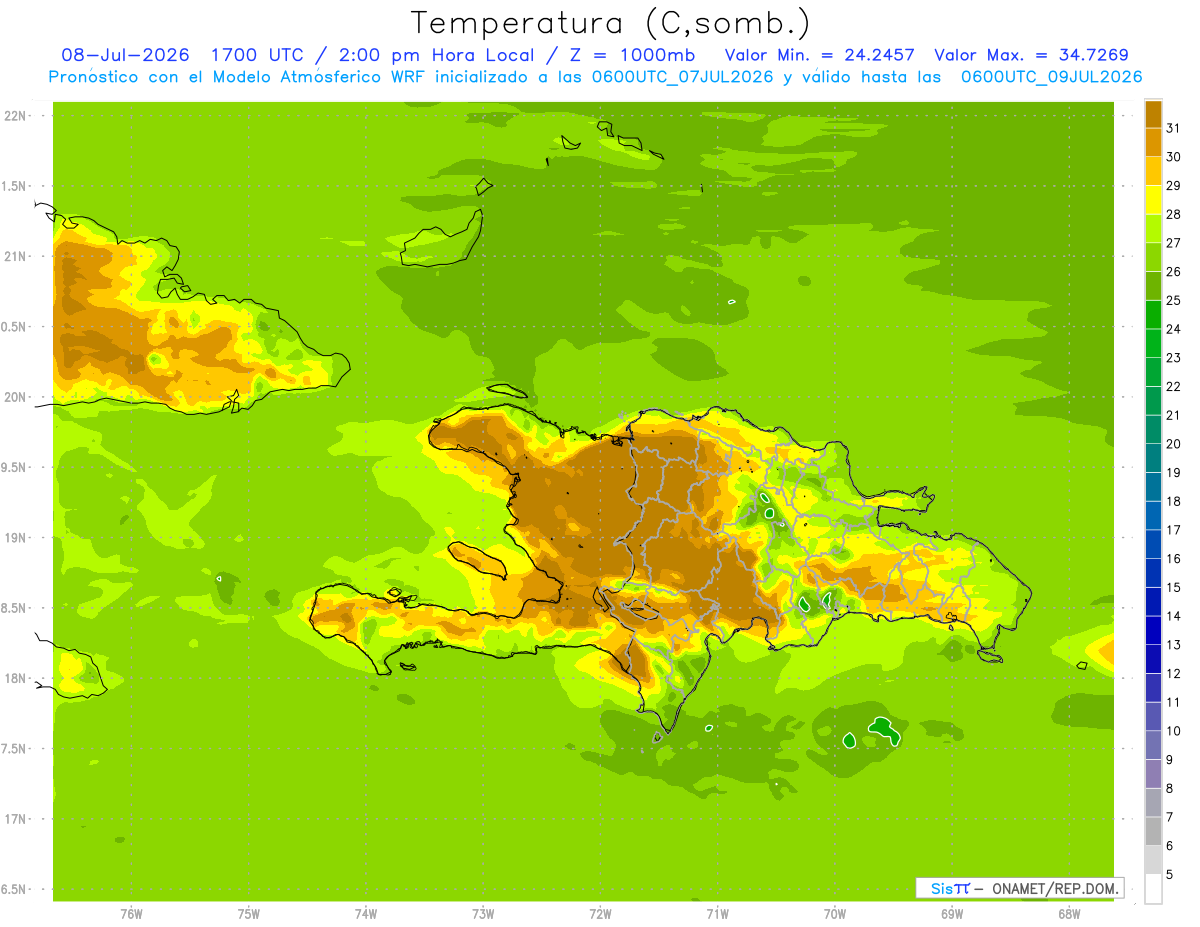Click the "1700 UTC" time label
Screen dimensions: 1200x927
point(258,55)
